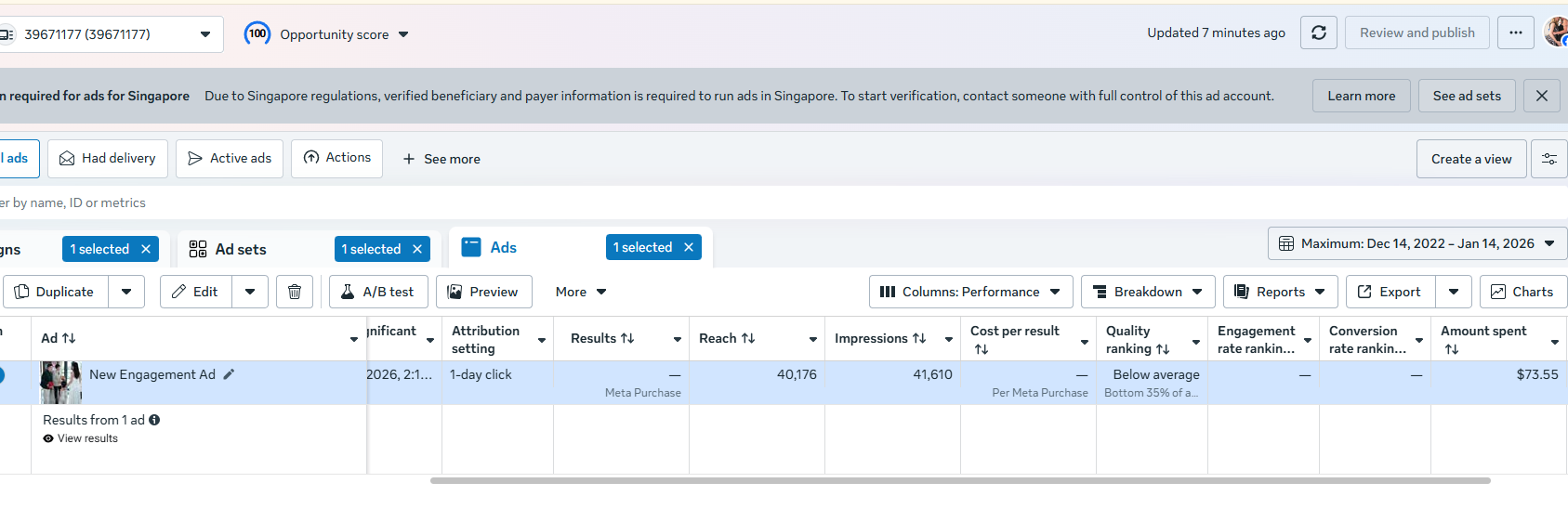Remove the Ad sets 1 selected filter
Image resolution: width=1568 pixels, height=522 pixels.
click(417, 249)
